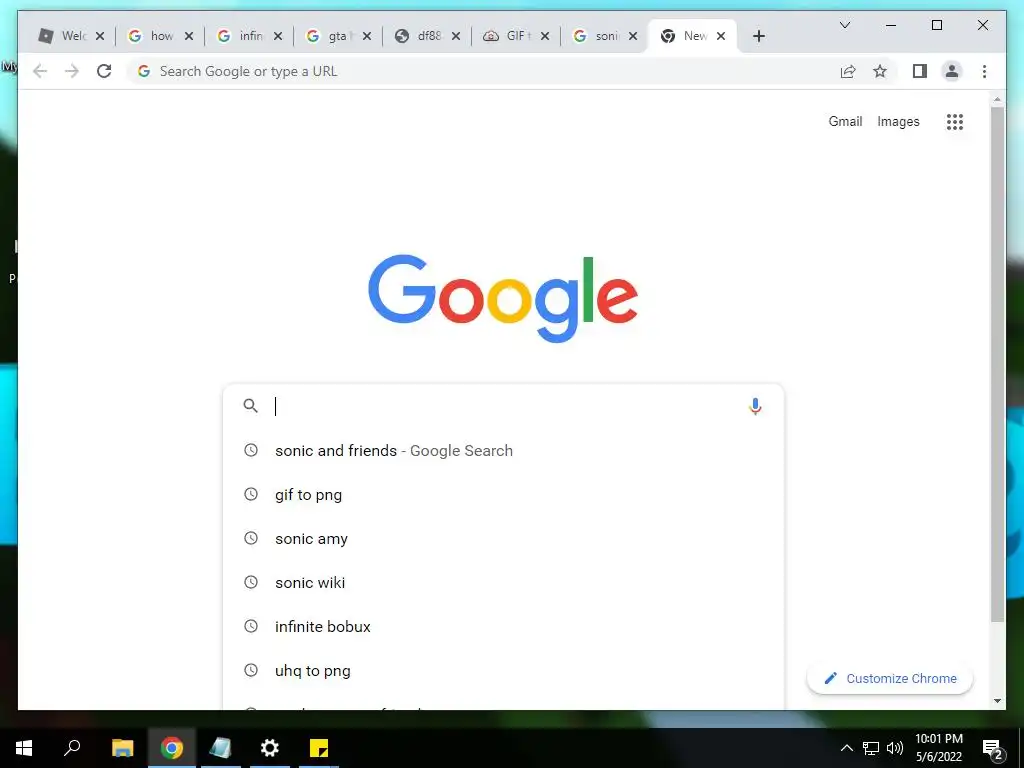Close the 'soni' tab
This screenshot has height=768, width=1024.
[633, 36]
